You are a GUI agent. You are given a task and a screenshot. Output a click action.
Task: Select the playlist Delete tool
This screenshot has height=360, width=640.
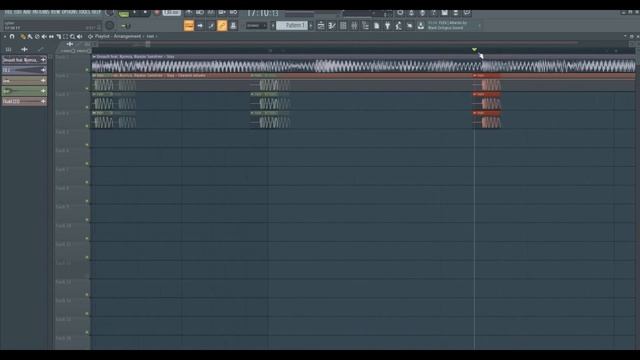37,36
